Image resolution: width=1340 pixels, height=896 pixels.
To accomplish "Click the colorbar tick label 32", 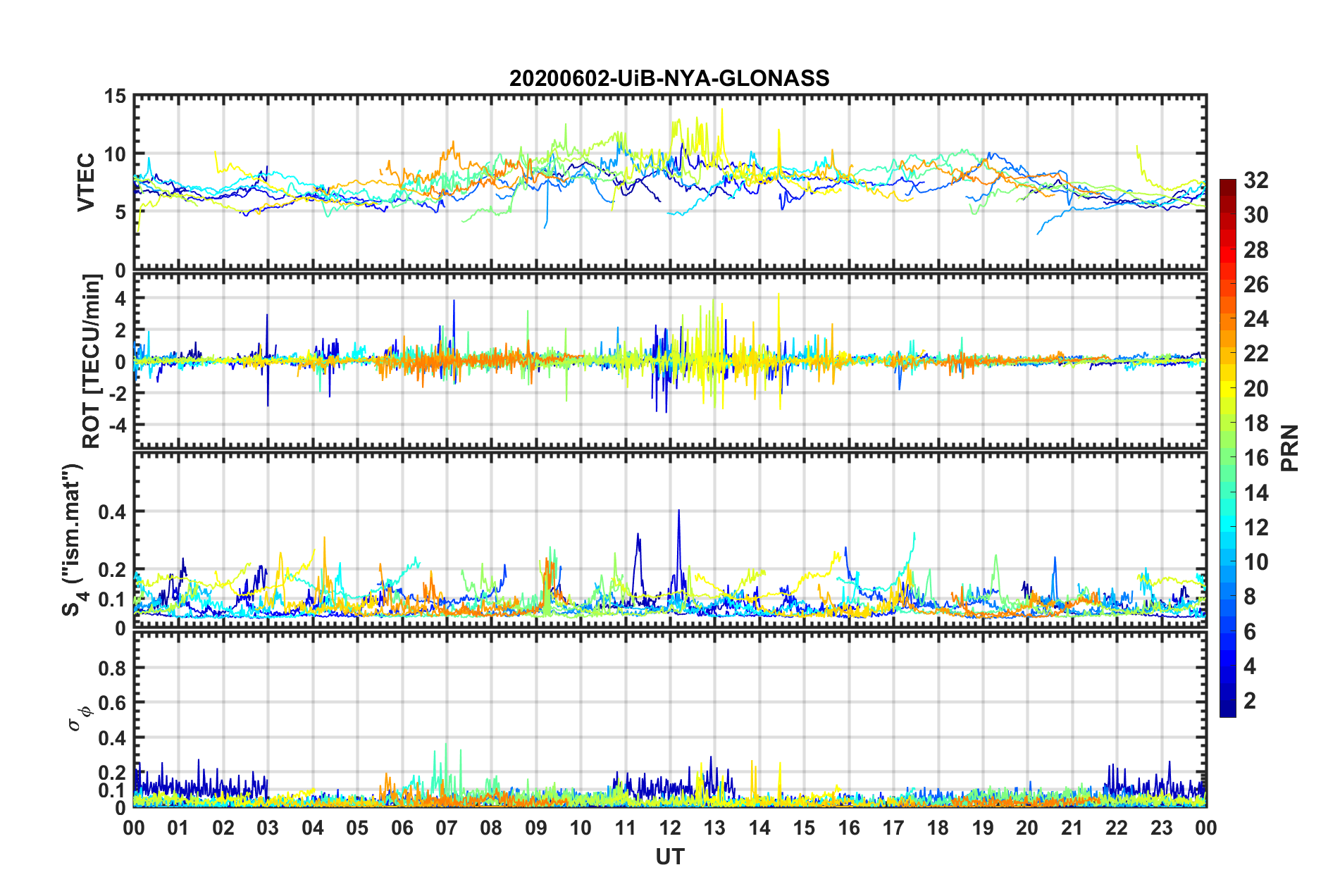I will 1256,180.
